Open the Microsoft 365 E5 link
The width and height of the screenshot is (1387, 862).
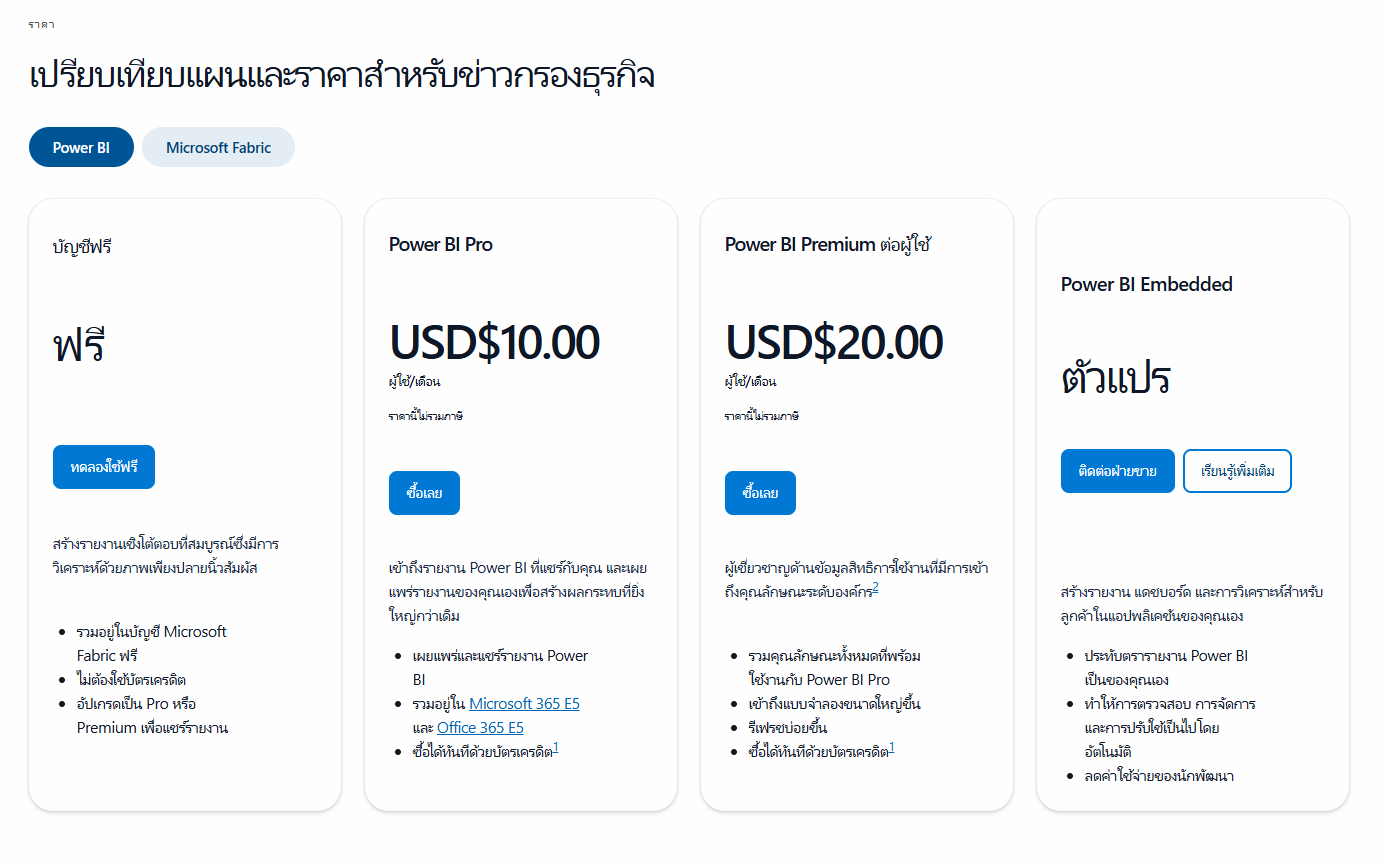click(524, 703)
